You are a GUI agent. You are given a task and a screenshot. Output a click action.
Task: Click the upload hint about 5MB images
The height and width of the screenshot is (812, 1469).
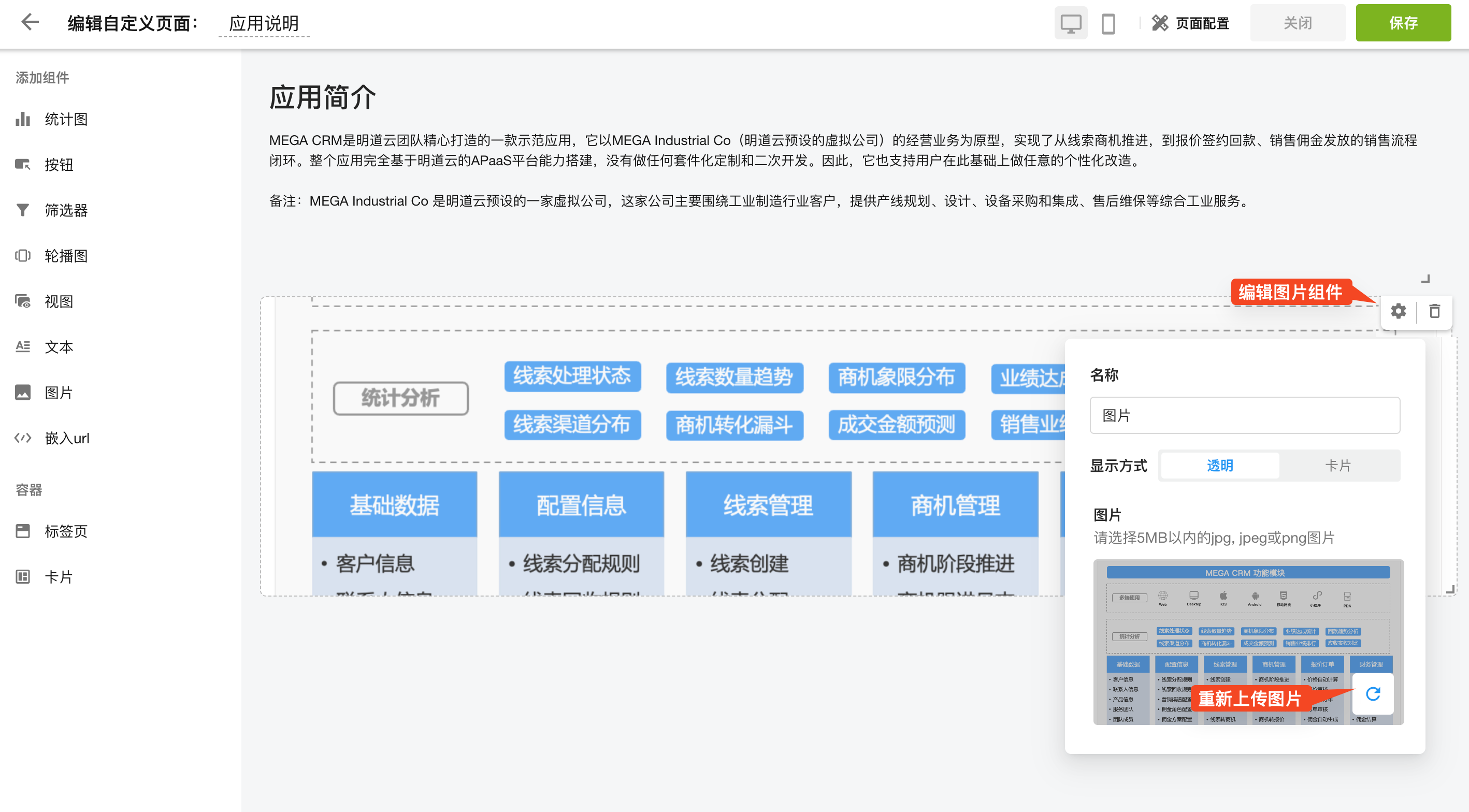pos(1214,538)
